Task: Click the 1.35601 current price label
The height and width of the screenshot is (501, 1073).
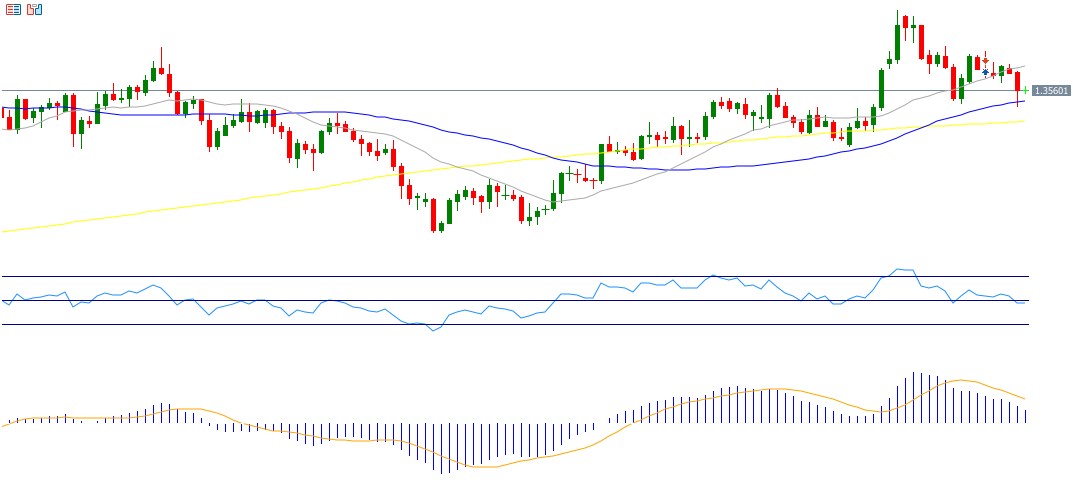Action: point(1051,90)
